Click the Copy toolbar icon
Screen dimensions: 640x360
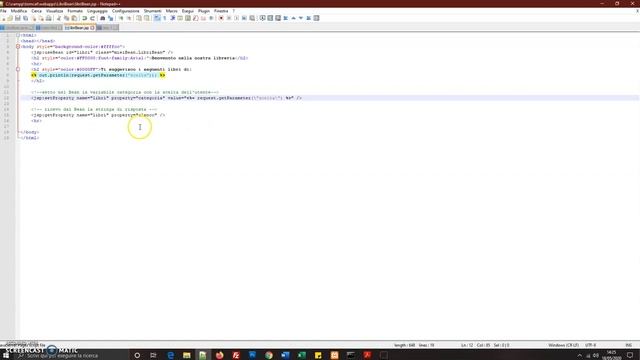[x=66, y=18]
